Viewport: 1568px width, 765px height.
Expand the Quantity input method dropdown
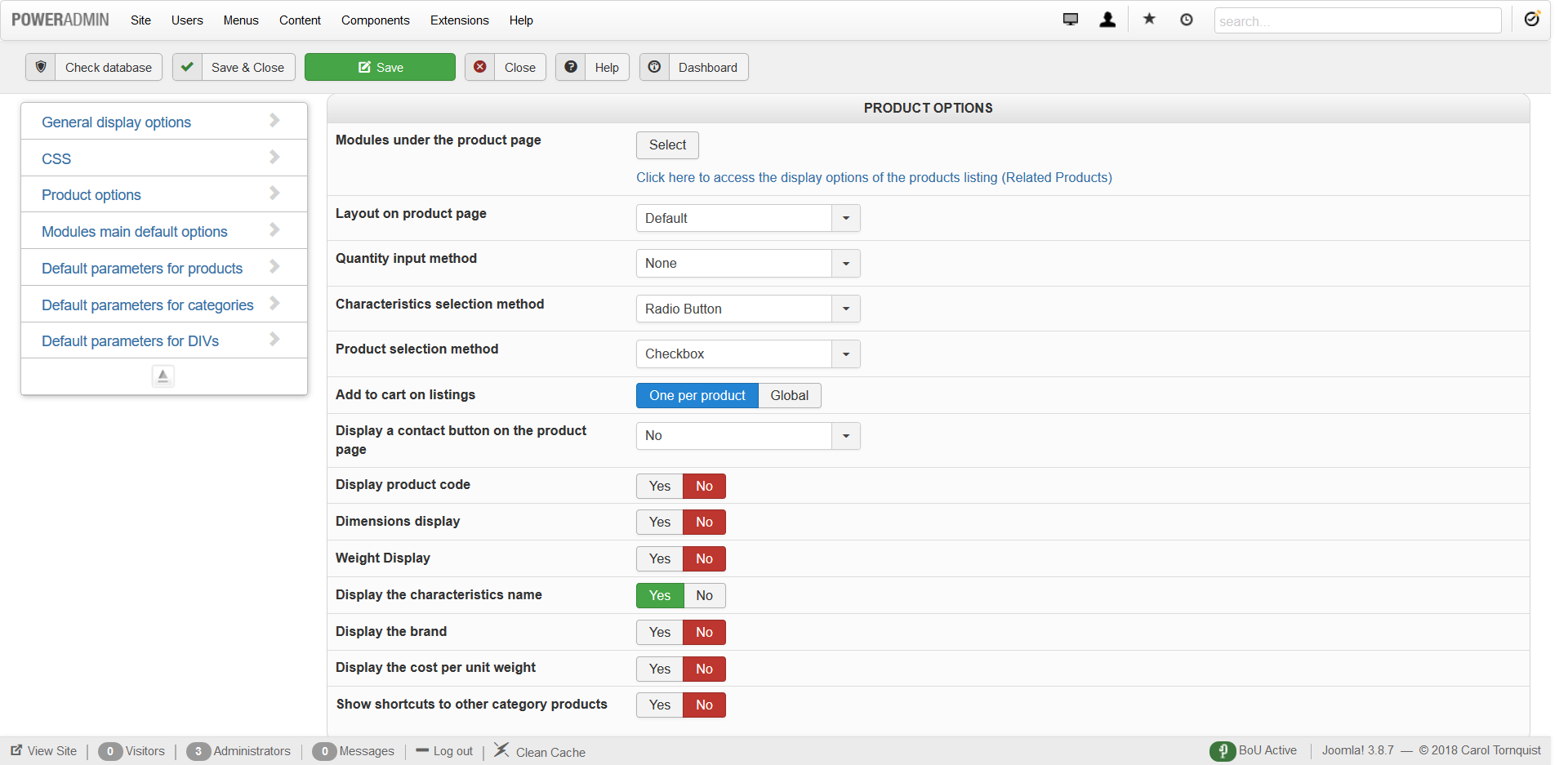[x=747, y=264]
